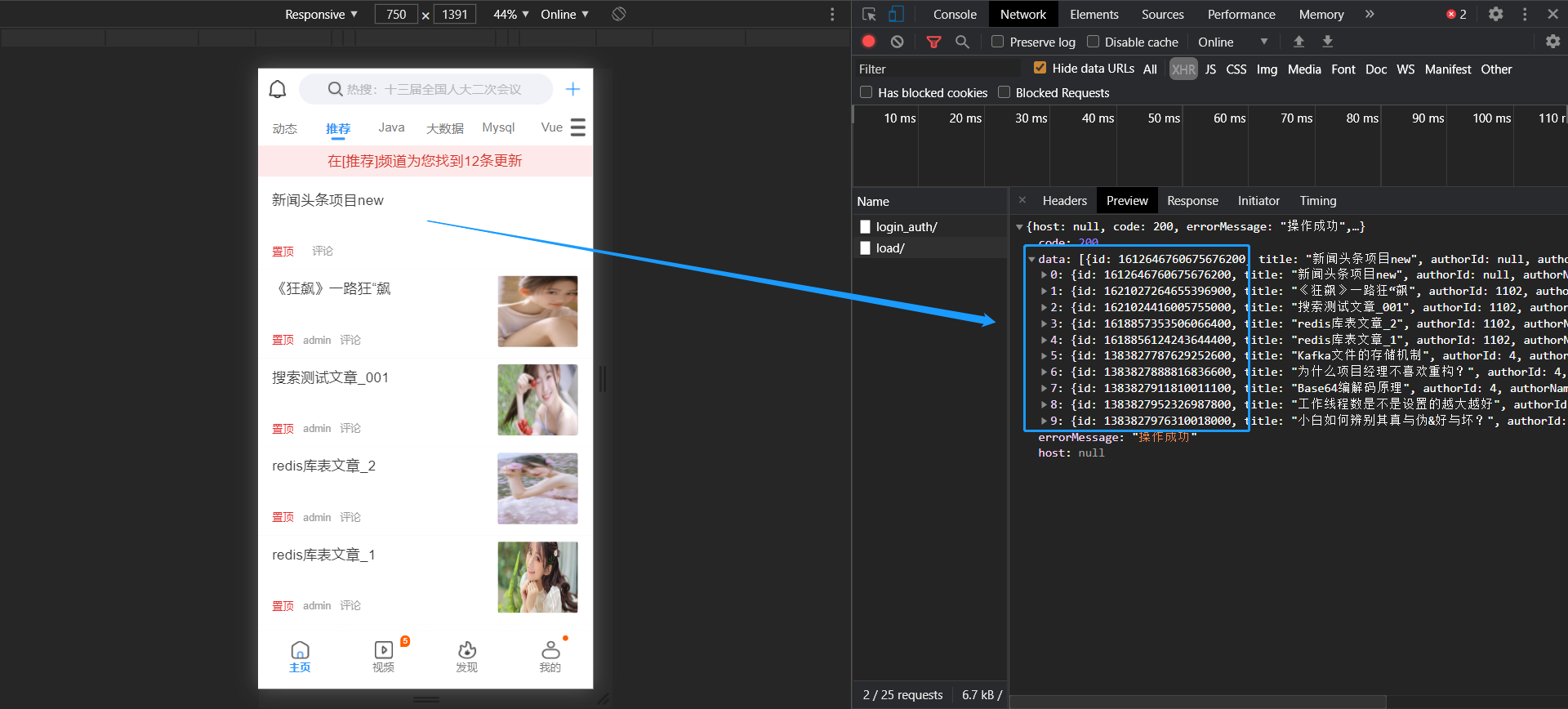Screen dimensions: 1568x709
Task: Open the Timing tab
Action: point(1318,200)
